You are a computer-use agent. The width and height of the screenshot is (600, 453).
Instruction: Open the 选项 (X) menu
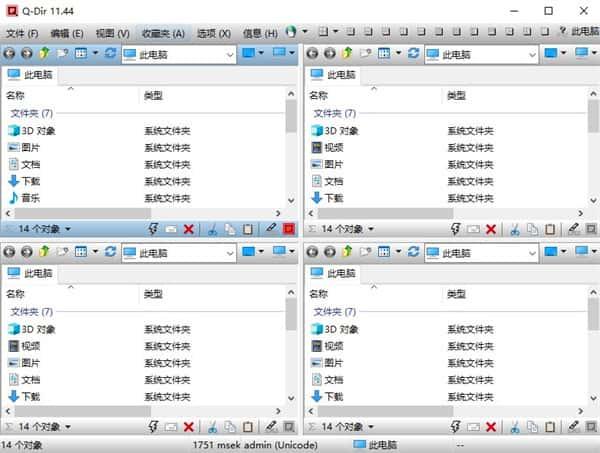point(212,32)
